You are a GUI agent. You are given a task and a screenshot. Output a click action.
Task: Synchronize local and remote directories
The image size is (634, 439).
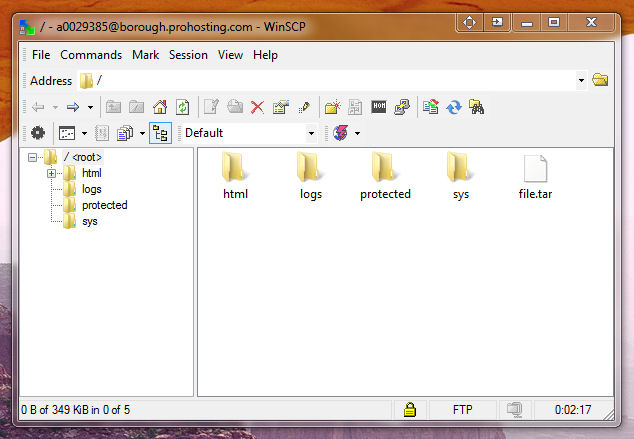coord(431,107)
